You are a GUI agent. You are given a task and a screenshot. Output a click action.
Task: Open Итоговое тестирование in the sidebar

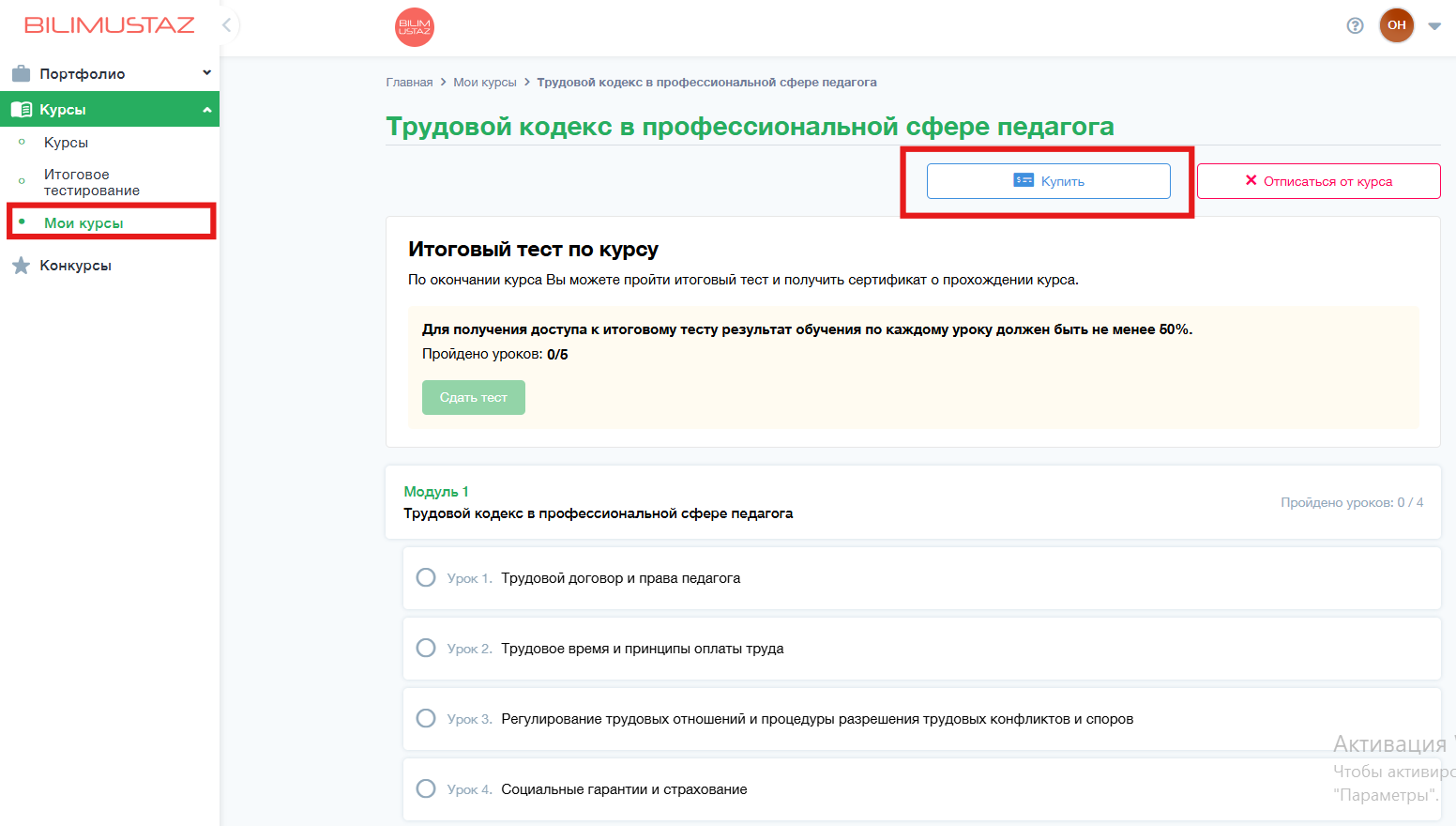[x=91, y=182]
